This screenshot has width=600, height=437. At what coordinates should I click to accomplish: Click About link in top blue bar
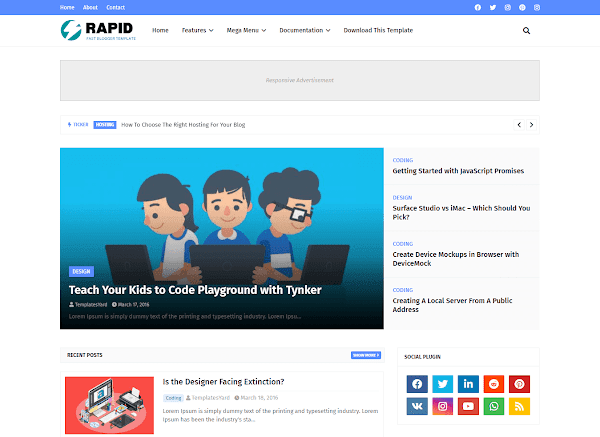90,7
